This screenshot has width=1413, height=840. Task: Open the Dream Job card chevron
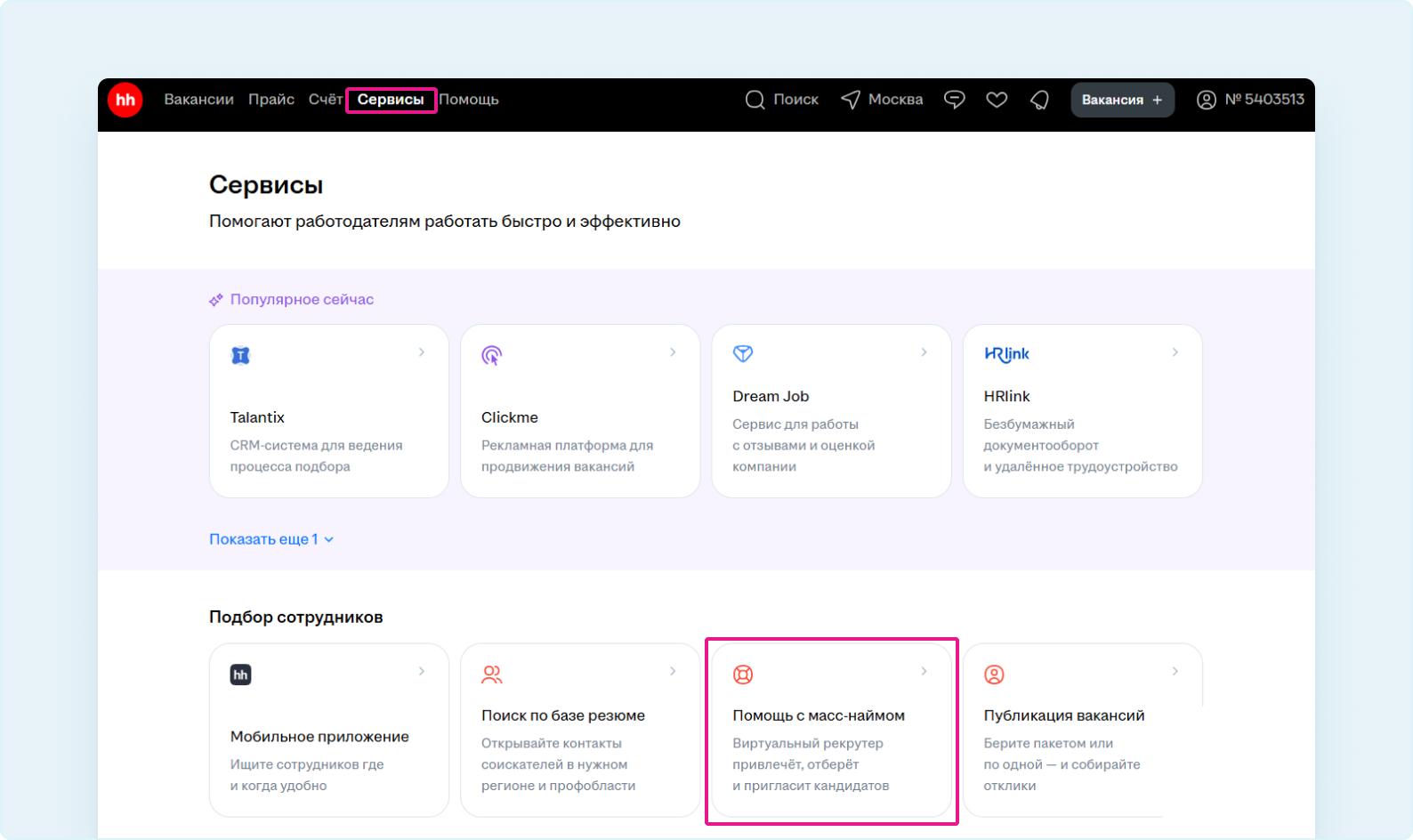(x=924, y=352)
